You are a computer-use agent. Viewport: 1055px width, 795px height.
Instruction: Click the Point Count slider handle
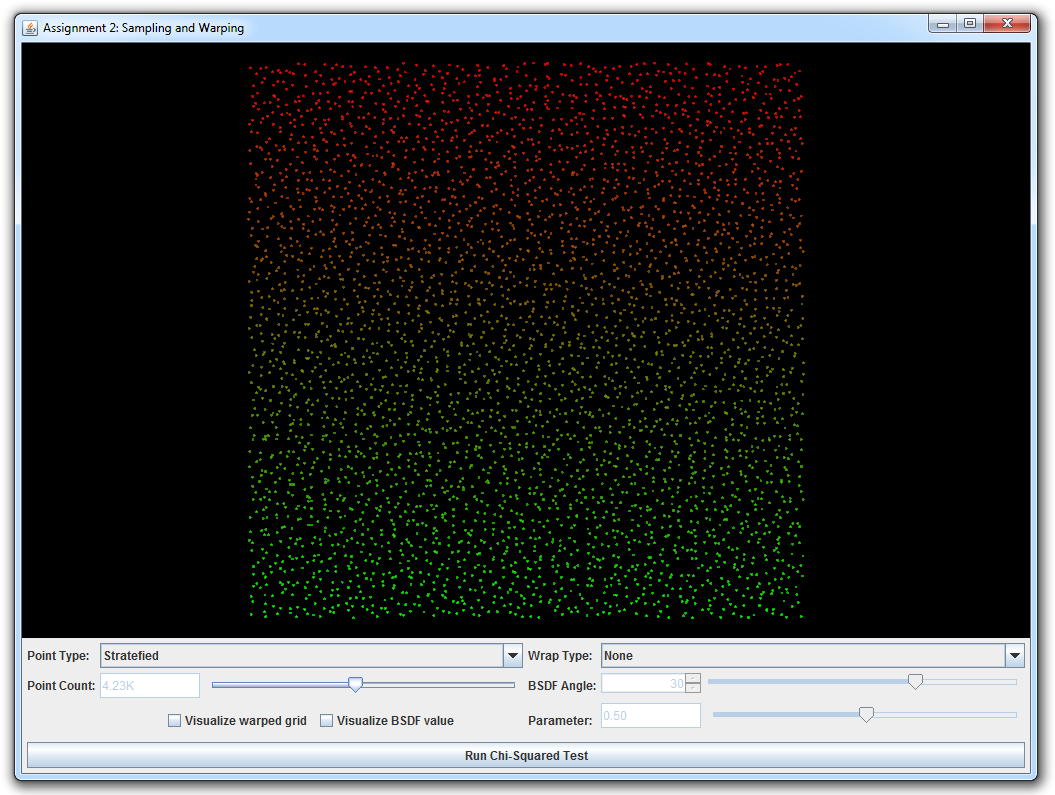coord(355,684)
